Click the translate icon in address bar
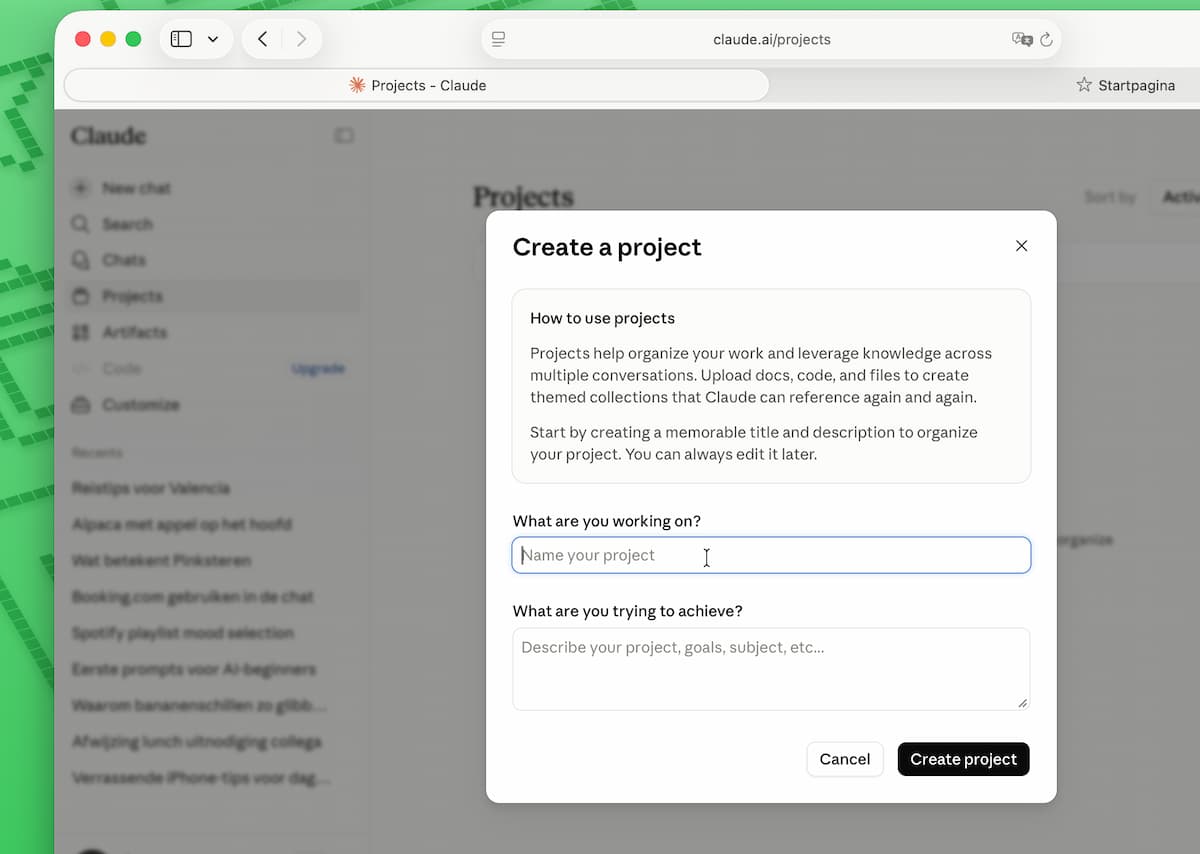The image size is (1200, 854). click(x=1022, y=39)
